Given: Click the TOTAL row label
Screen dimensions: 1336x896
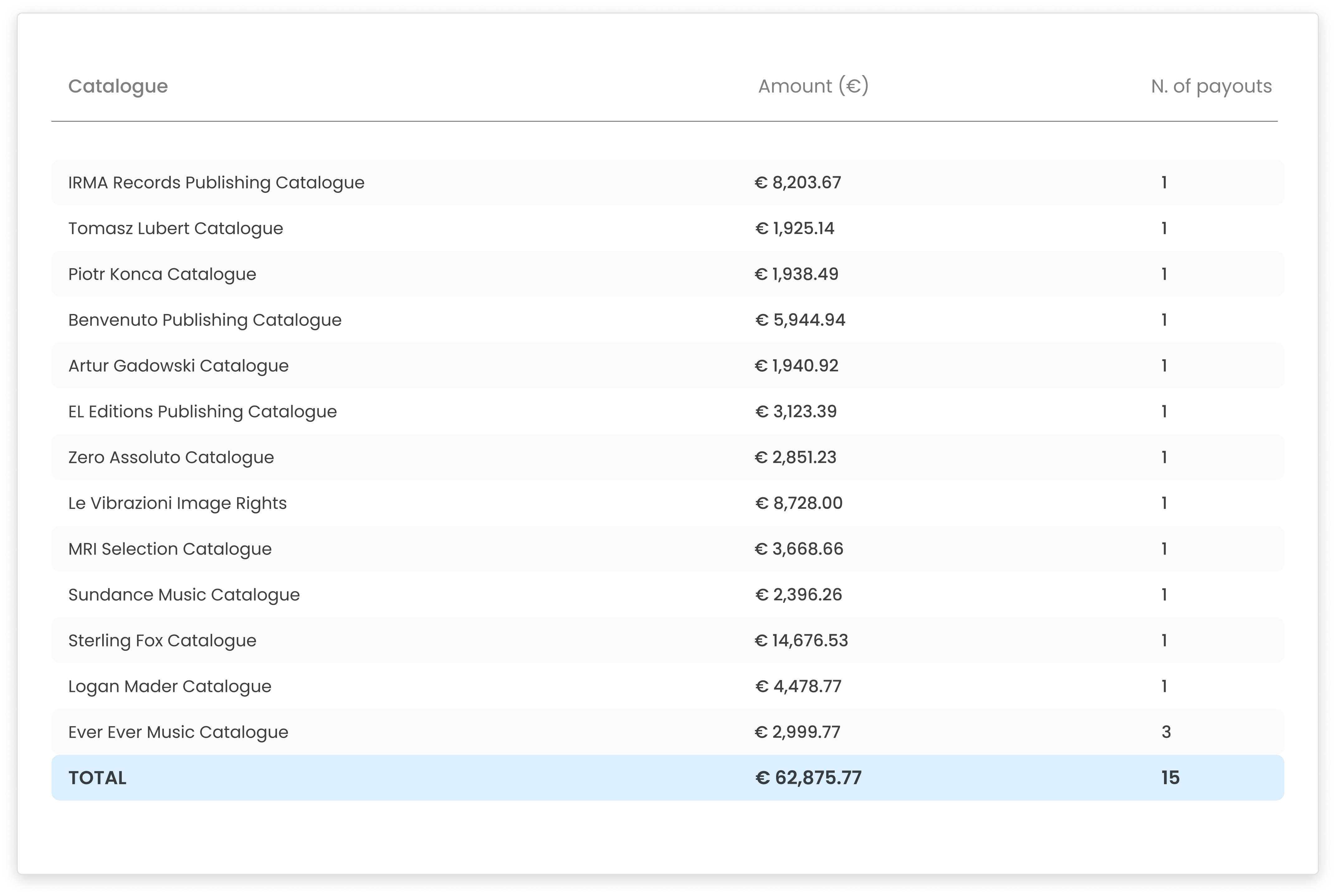Looking at the screenshot, I should point(97,778).
